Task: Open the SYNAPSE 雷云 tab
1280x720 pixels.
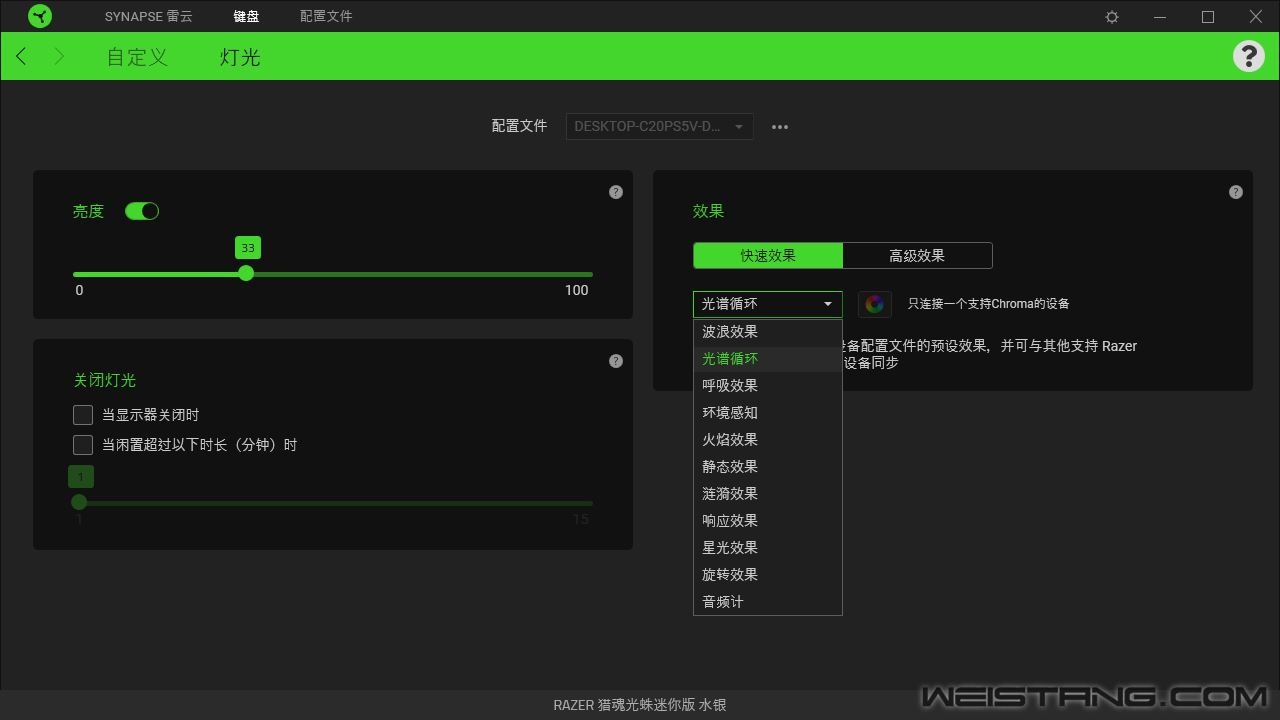Action: pos(149,17)
